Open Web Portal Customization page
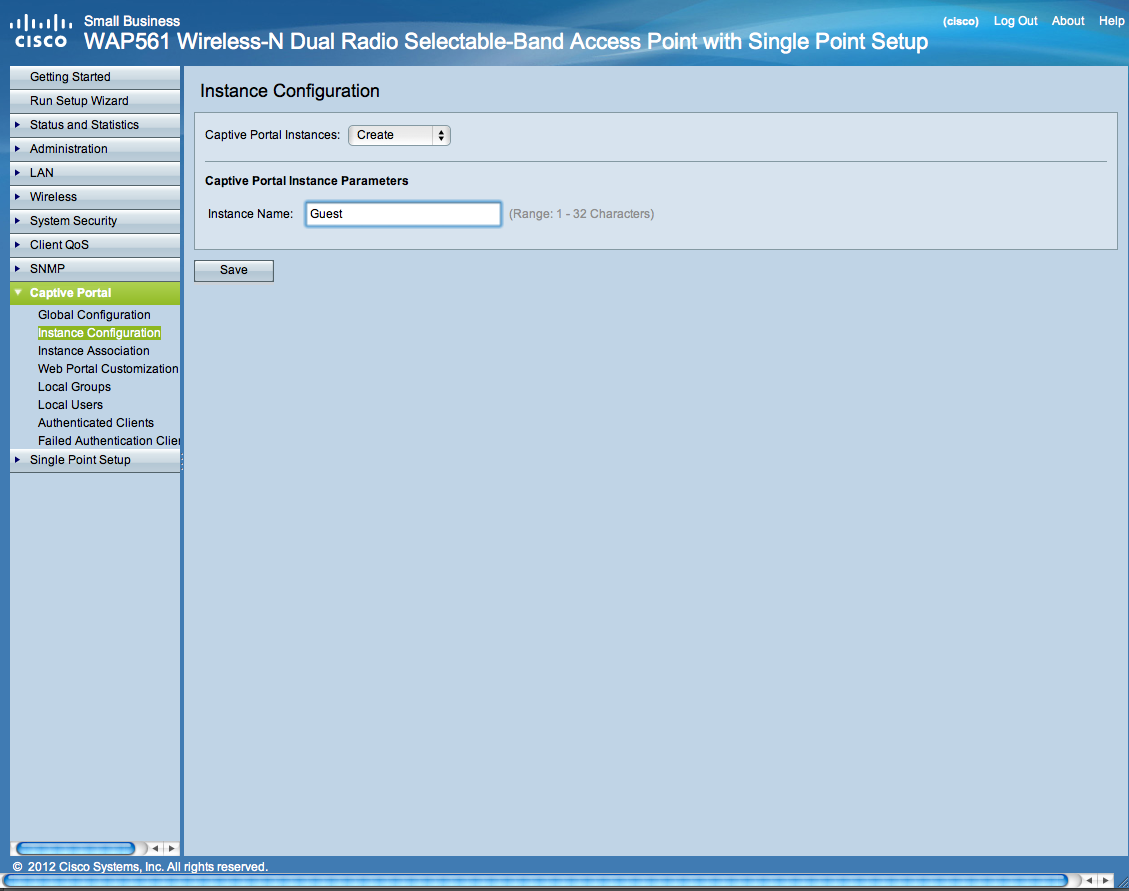This screenshot has height=891, width=1129. (108, 369)
